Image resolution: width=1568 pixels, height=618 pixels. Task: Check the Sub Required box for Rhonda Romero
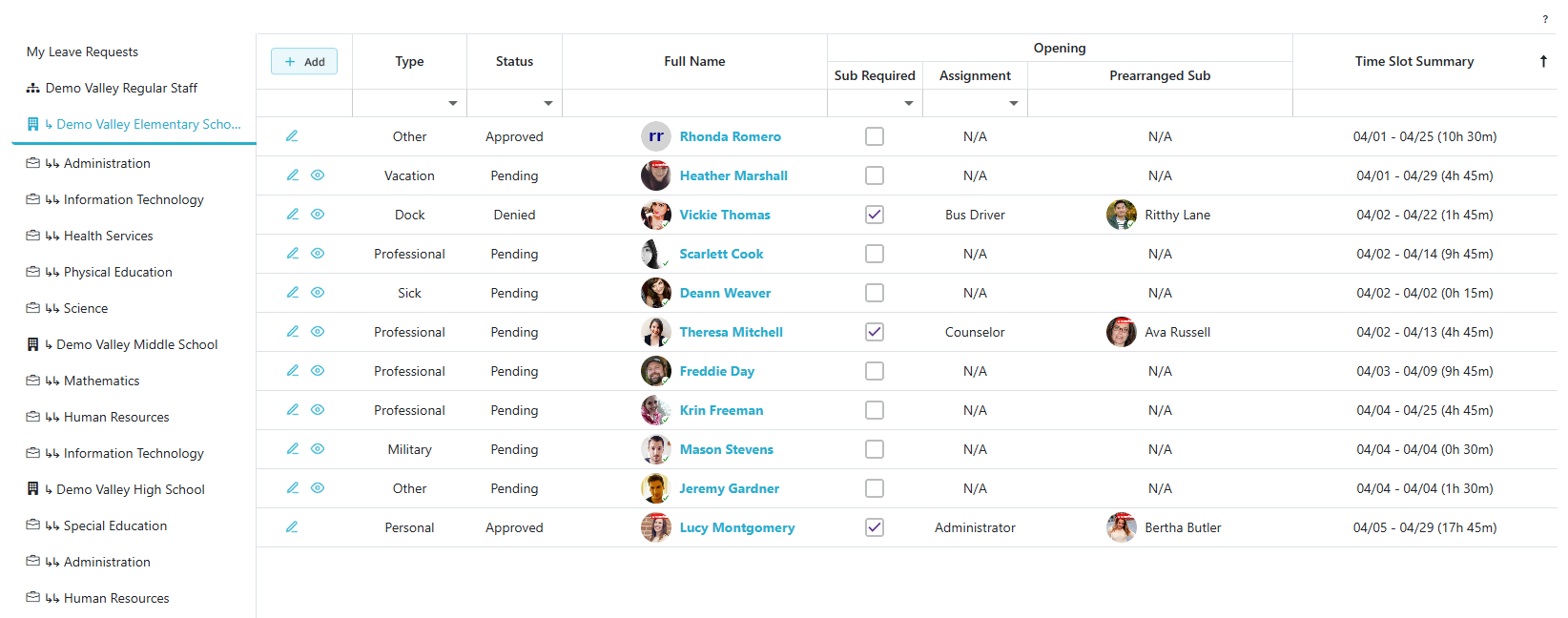(875, 136)
